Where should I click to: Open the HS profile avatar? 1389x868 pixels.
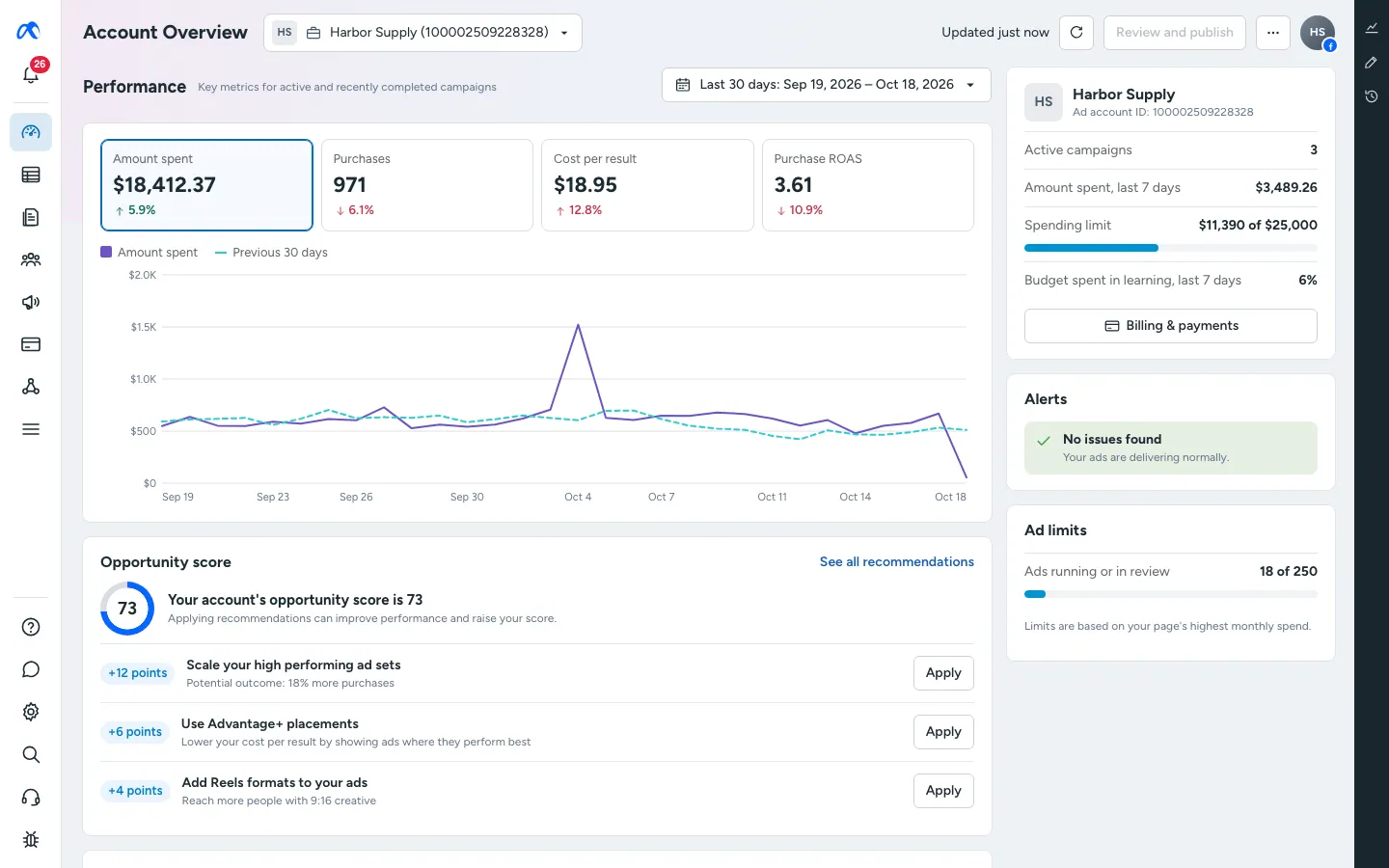[x=1318, y=33]
